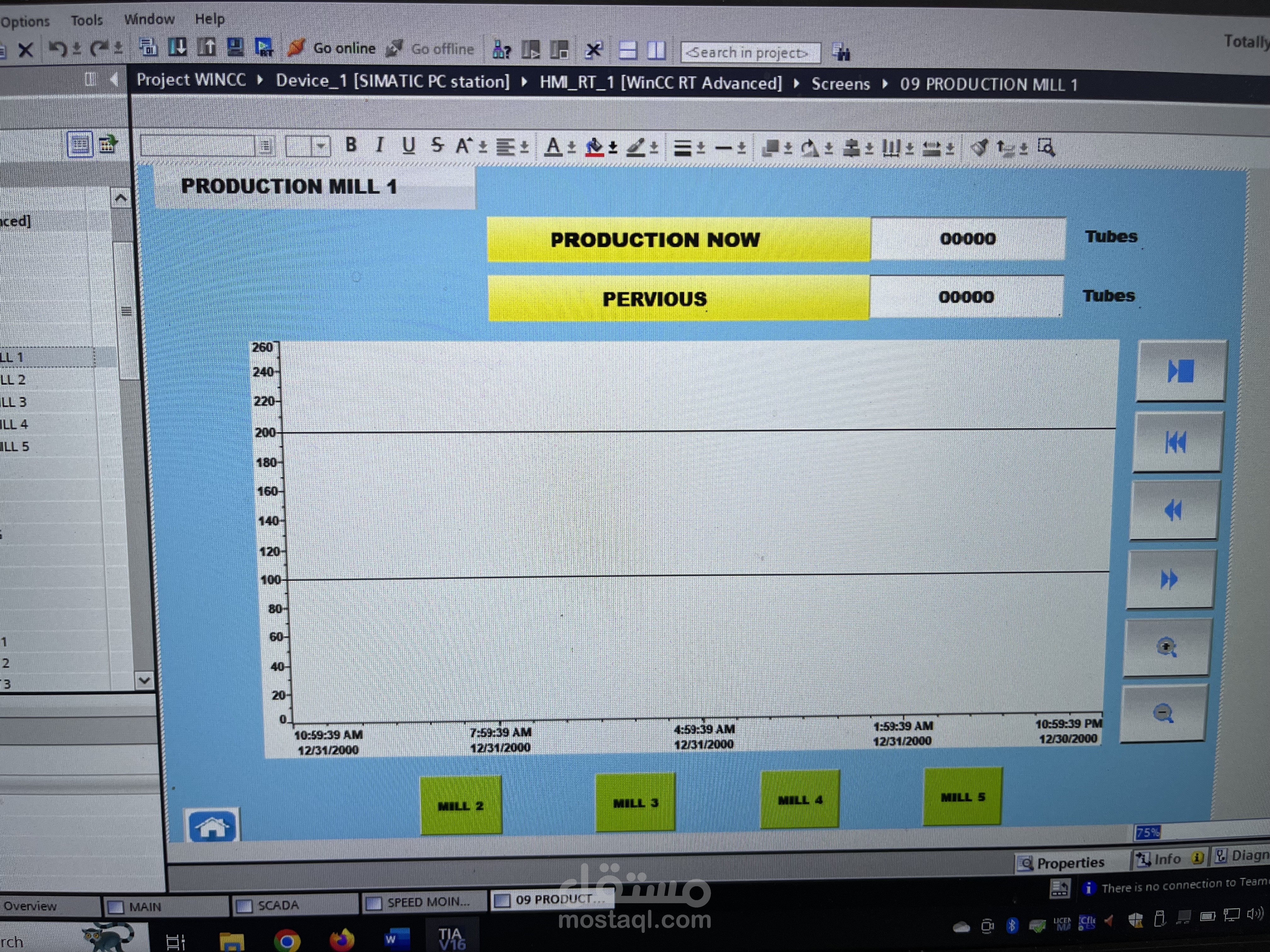
Task: Open the line width dropdown arrow
Action: coord(701,149)
